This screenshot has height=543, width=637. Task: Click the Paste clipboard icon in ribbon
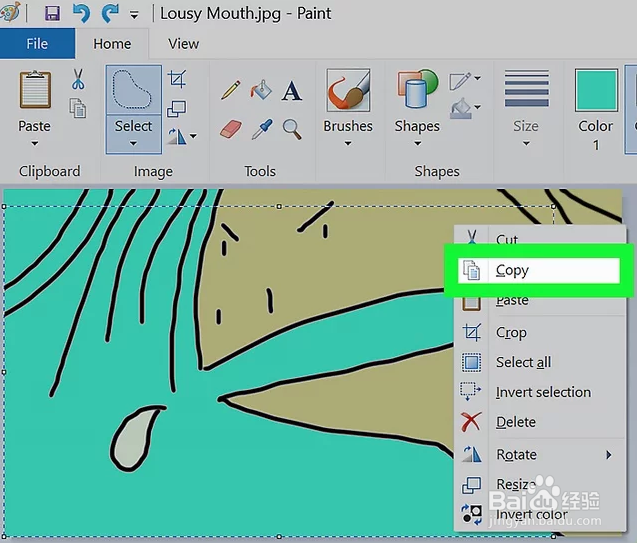(35, 89)
